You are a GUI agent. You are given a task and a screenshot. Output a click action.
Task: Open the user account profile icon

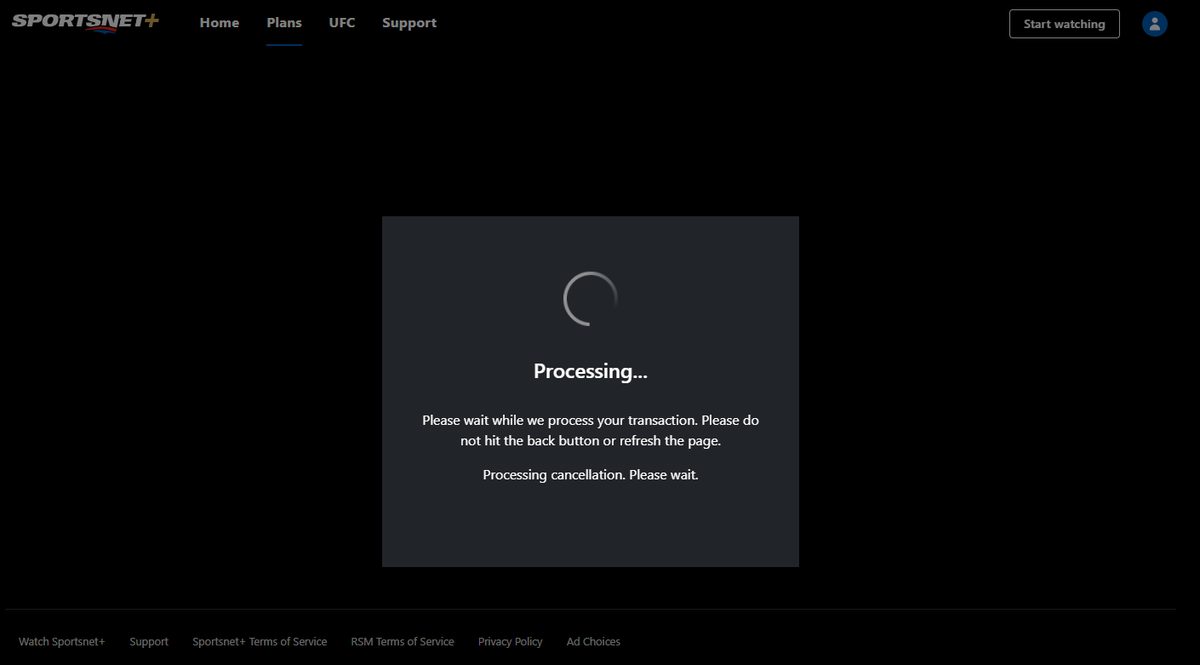coord(1155,24)
